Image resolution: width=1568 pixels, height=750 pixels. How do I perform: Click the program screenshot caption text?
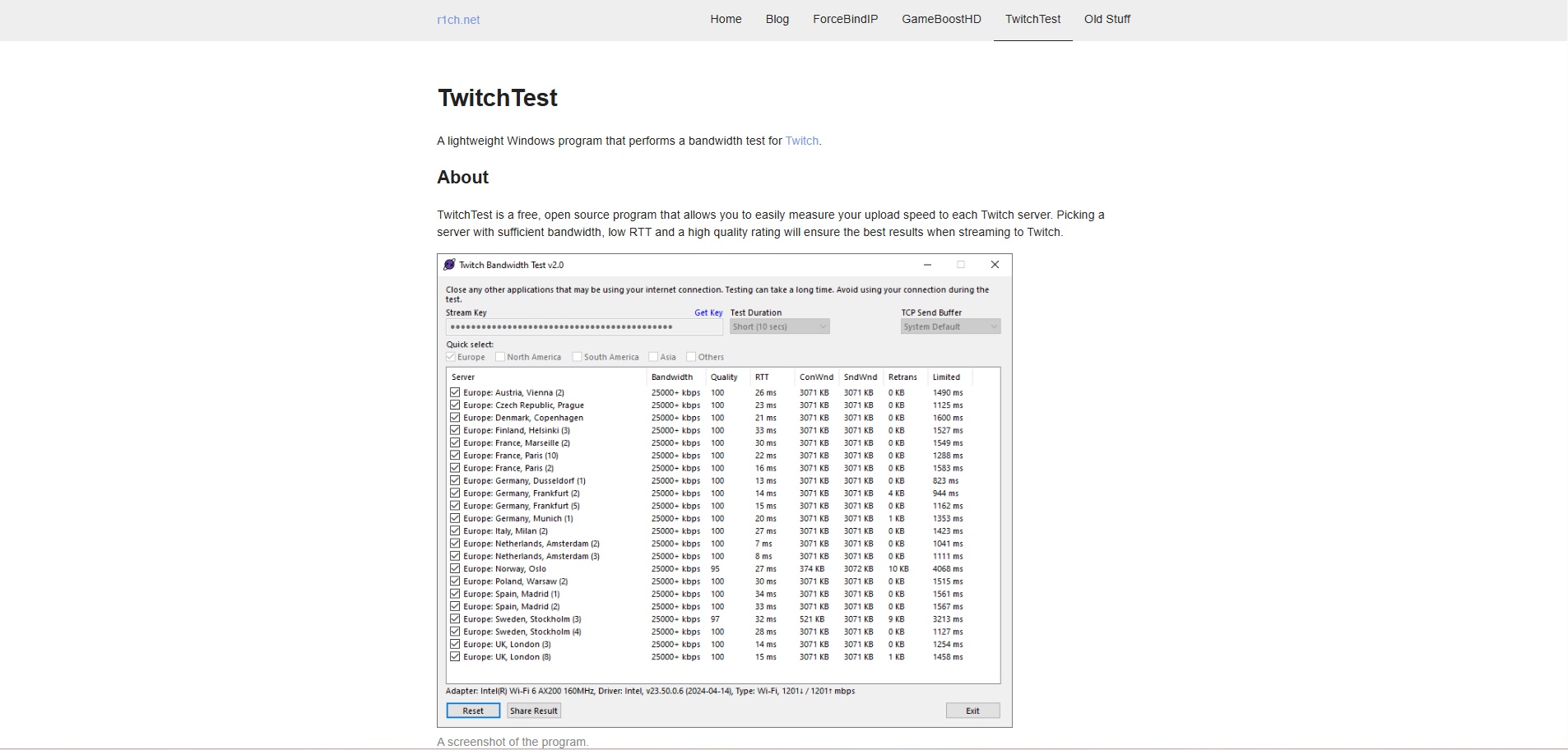click(513, 742)
